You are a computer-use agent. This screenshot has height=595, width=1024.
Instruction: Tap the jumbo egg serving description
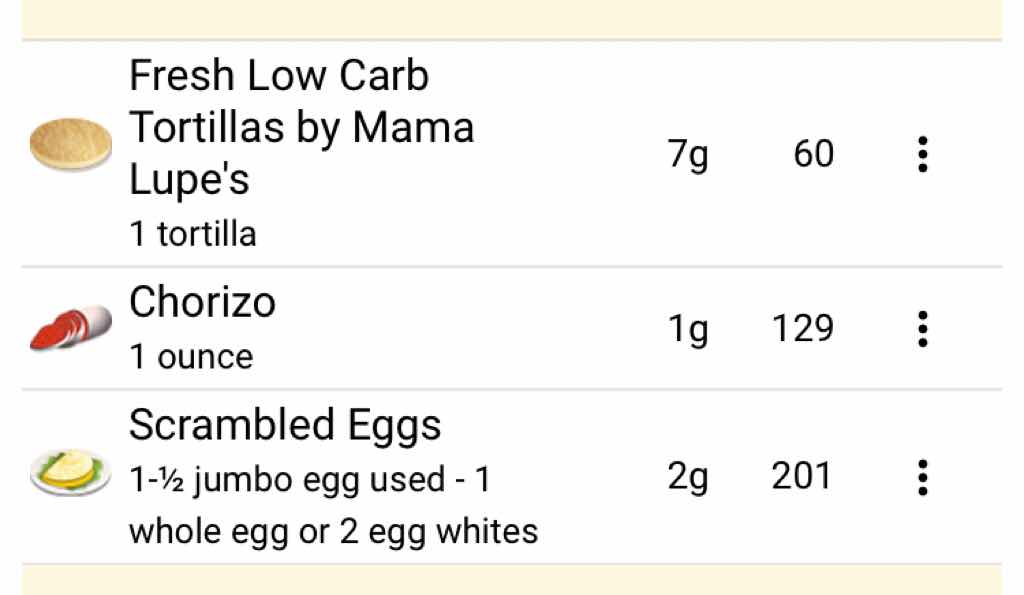tap(332, 505)
